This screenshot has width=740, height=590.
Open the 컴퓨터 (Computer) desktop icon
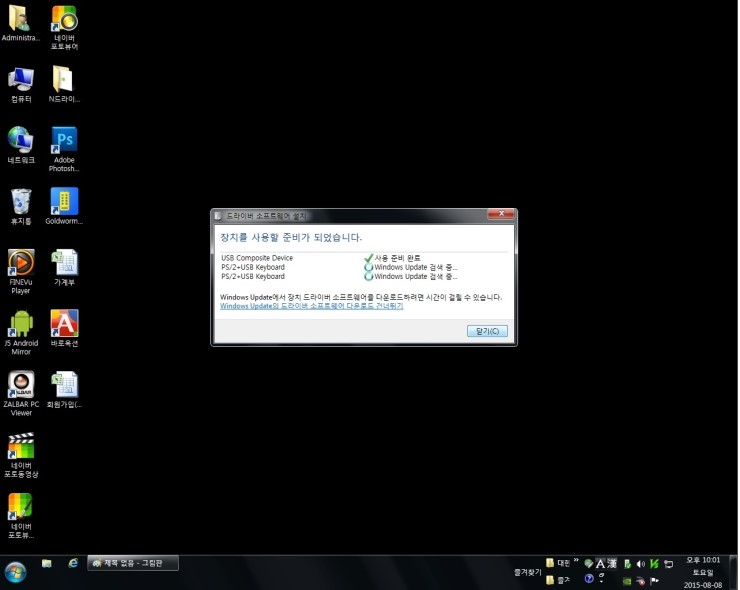point(21,80)
